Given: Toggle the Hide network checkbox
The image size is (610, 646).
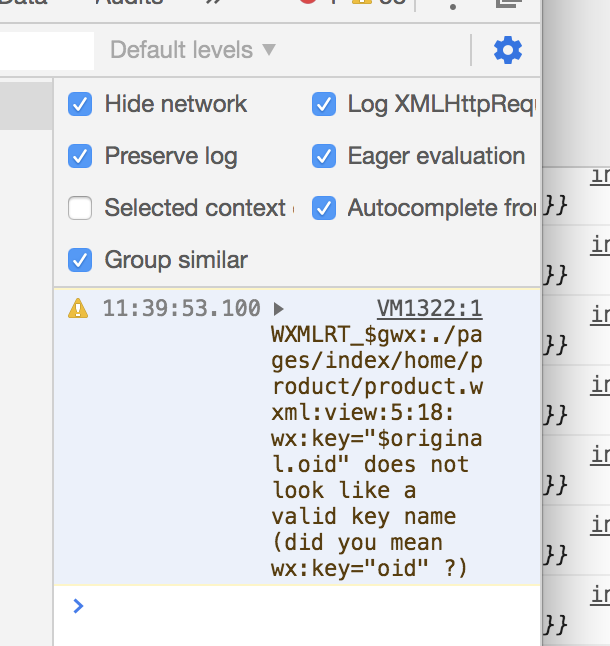Looking at the screenshot, I should (80, 104).
